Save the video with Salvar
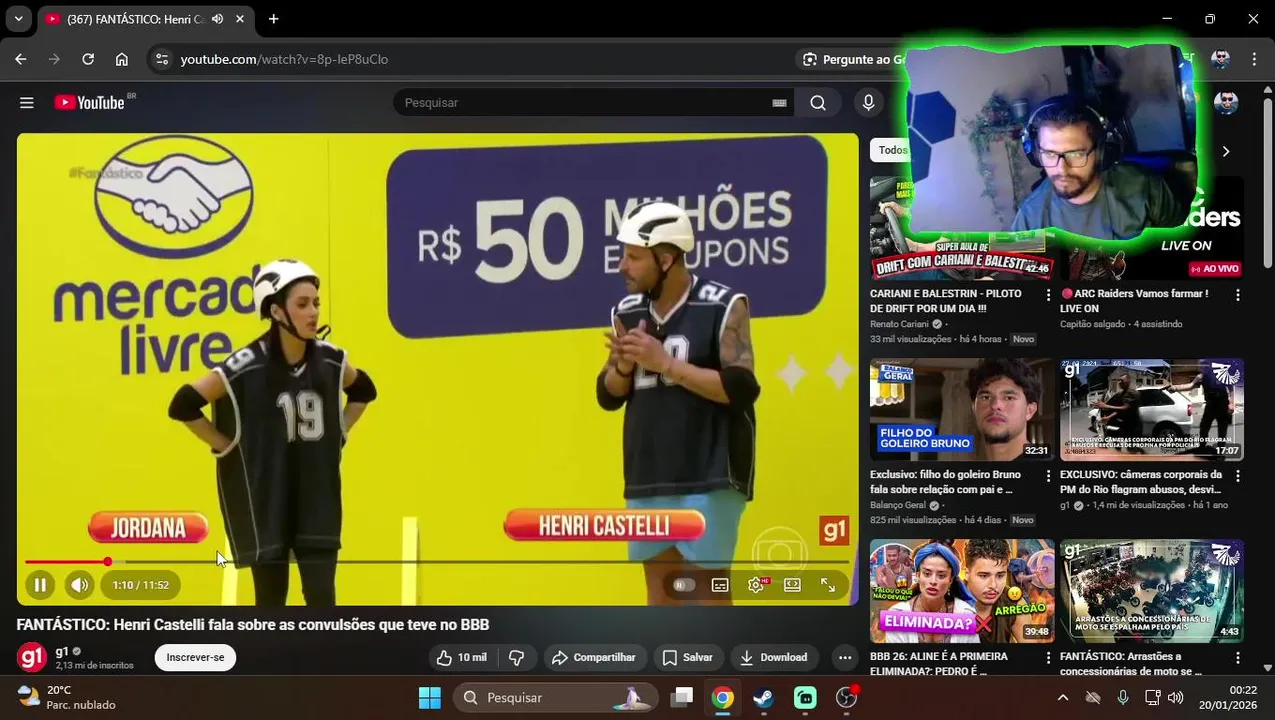The width and height of the screenshot is (1275, 720). click(688, 657)
